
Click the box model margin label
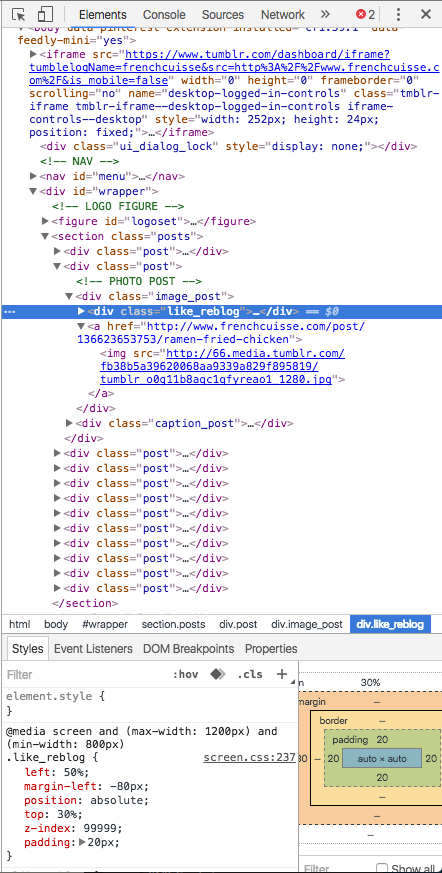click(x=313, y=702)
